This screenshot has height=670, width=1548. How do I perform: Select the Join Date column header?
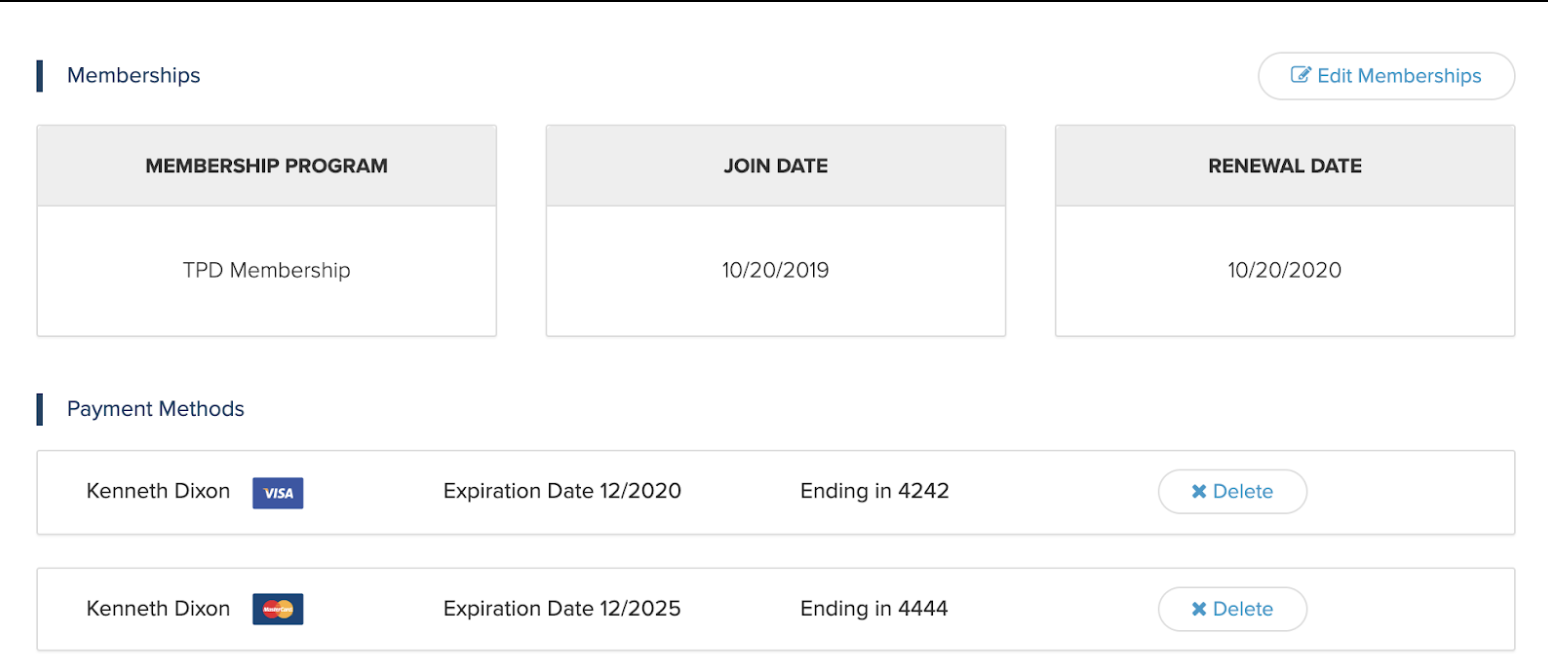776,166
